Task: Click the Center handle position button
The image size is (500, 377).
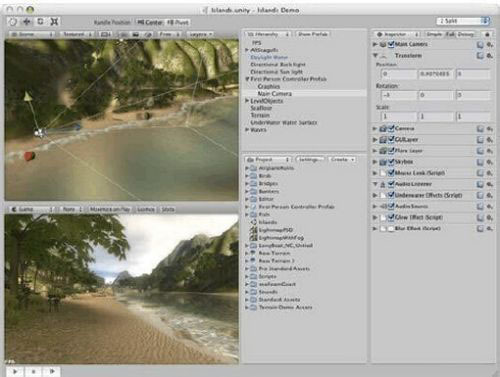Action: [150, 22]
